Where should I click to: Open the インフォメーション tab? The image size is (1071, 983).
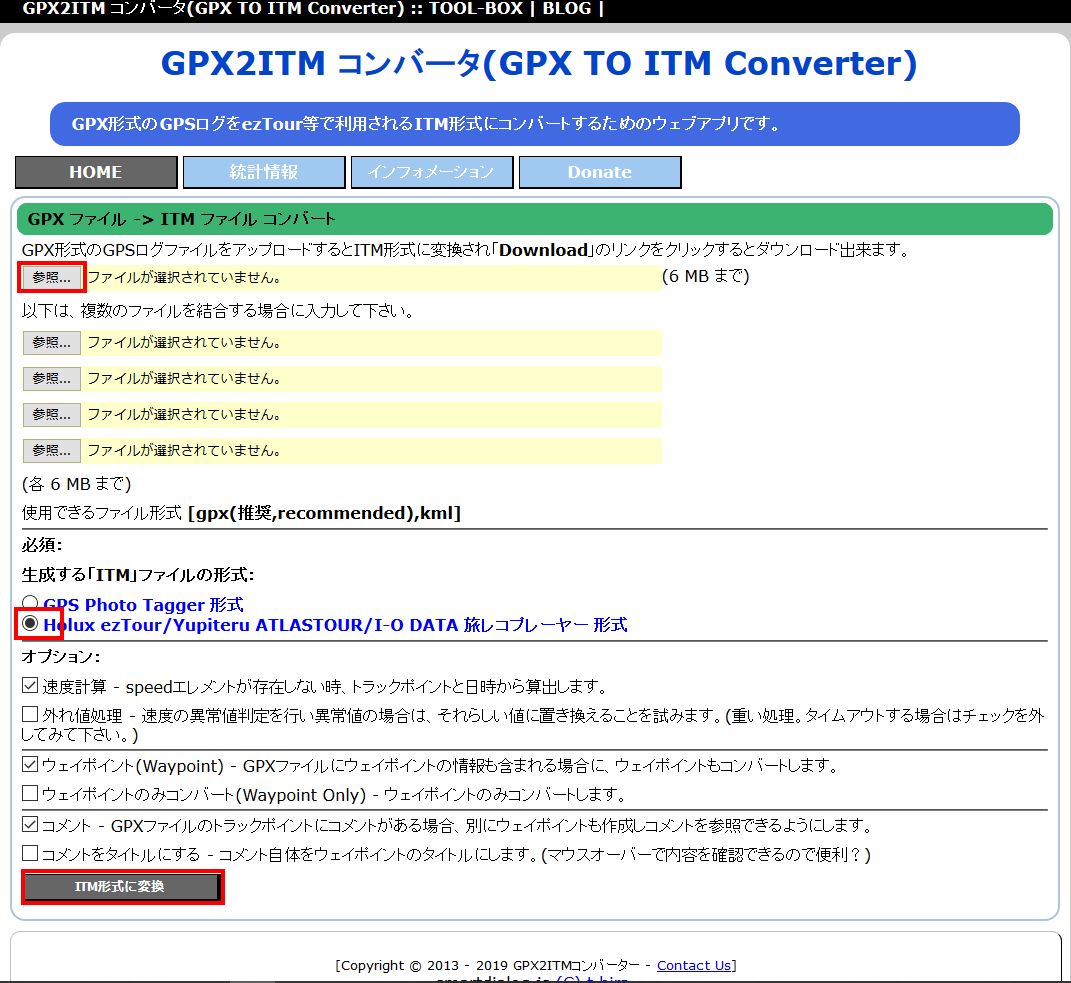click(x=432, y=172)
